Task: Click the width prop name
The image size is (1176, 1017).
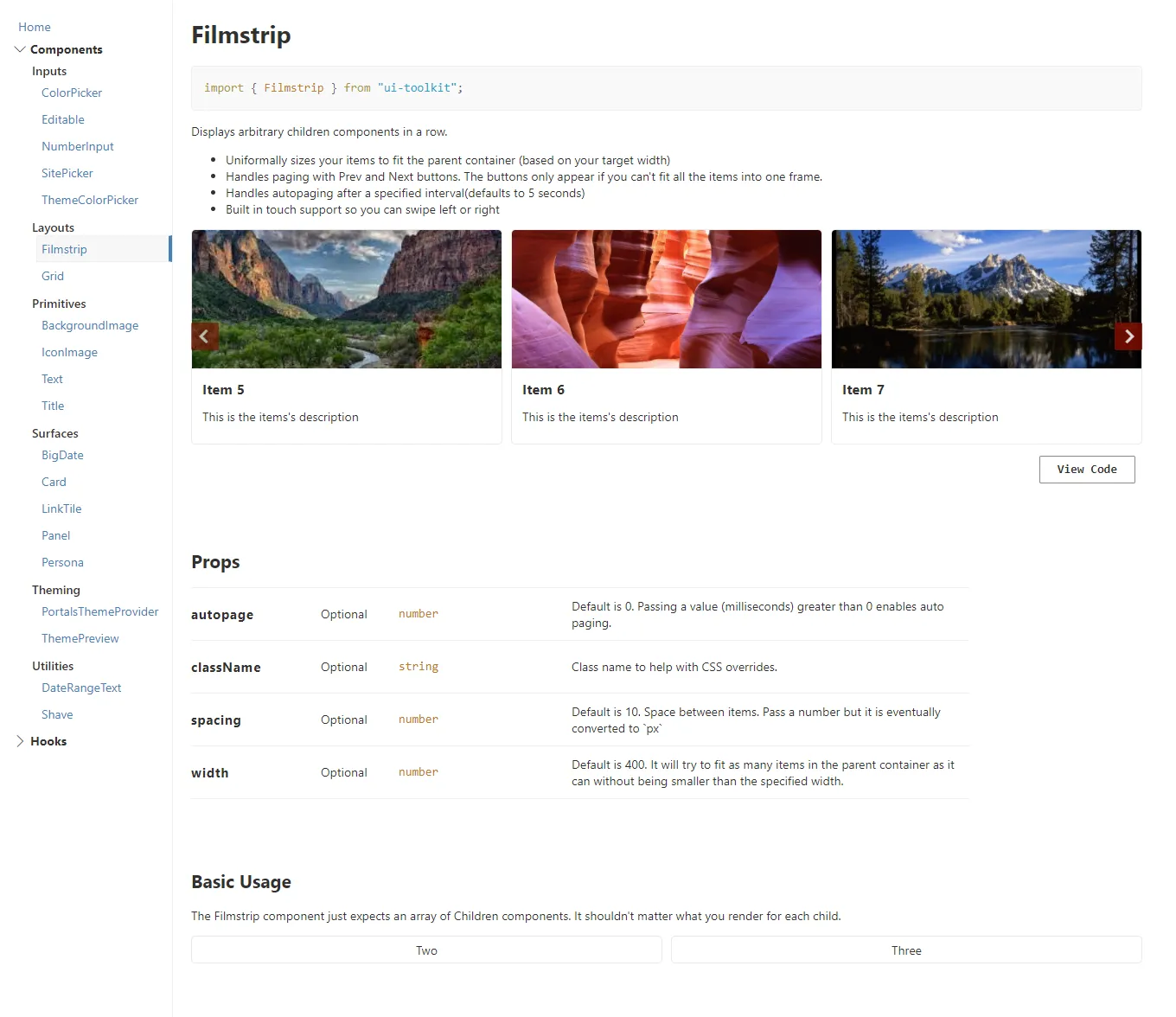Action: click(x=210, y=773)
